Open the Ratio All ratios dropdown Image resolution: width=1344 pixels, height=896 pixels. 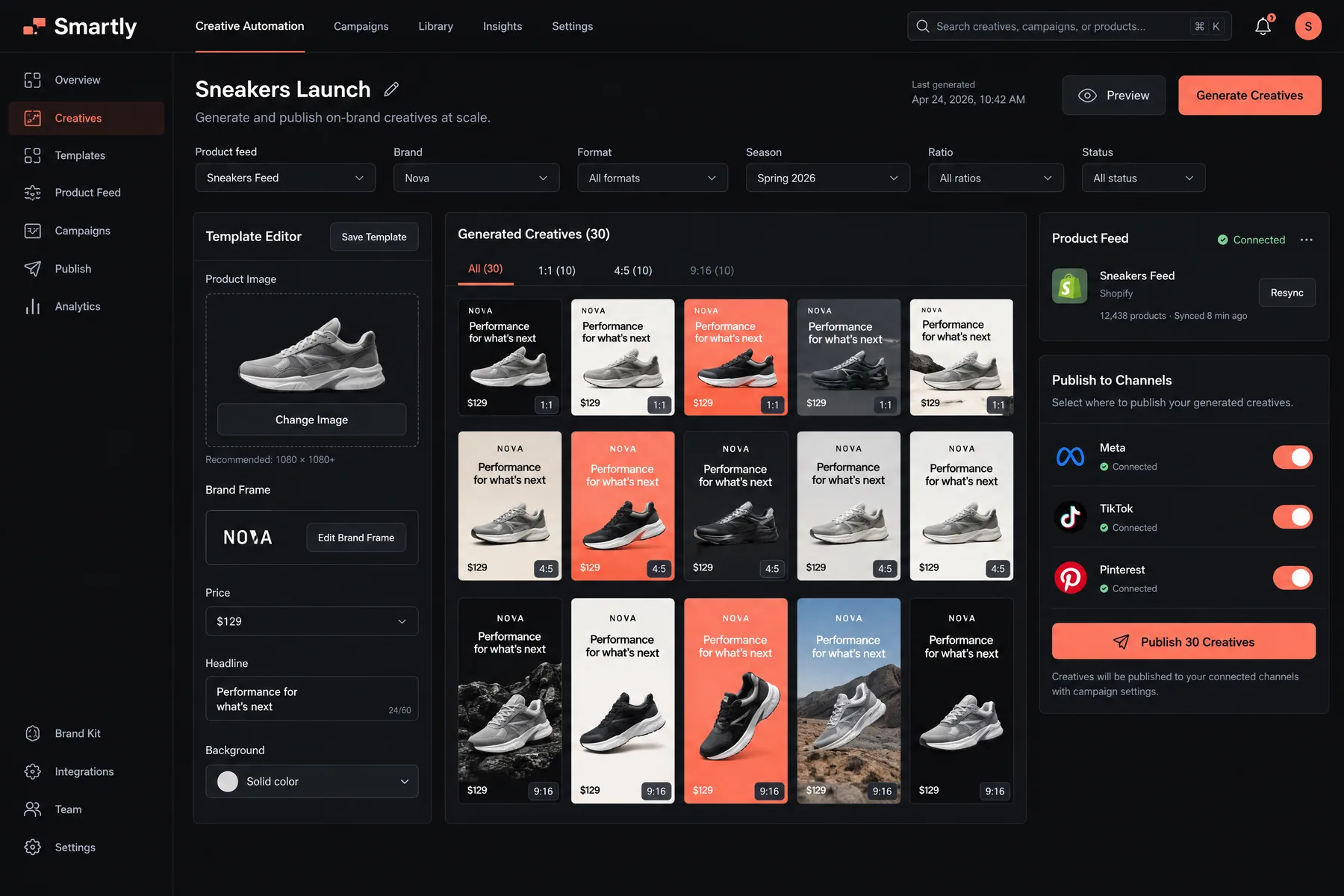(996, 178)
